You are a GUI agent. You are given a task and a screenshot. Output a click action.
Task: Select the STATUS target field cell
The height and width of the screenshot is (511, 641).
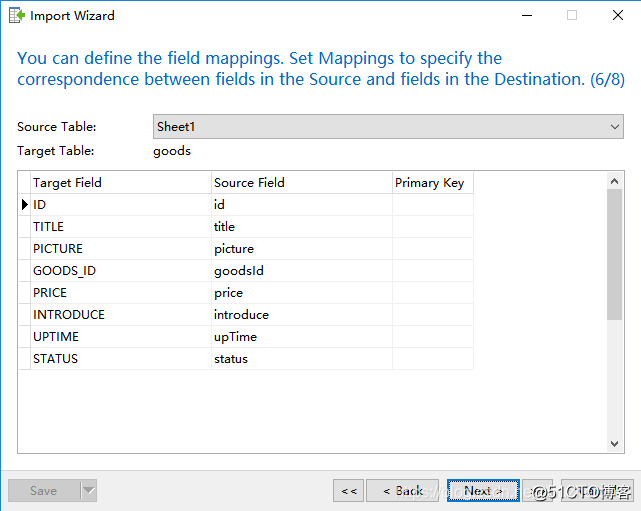click(x=121, y=359)
